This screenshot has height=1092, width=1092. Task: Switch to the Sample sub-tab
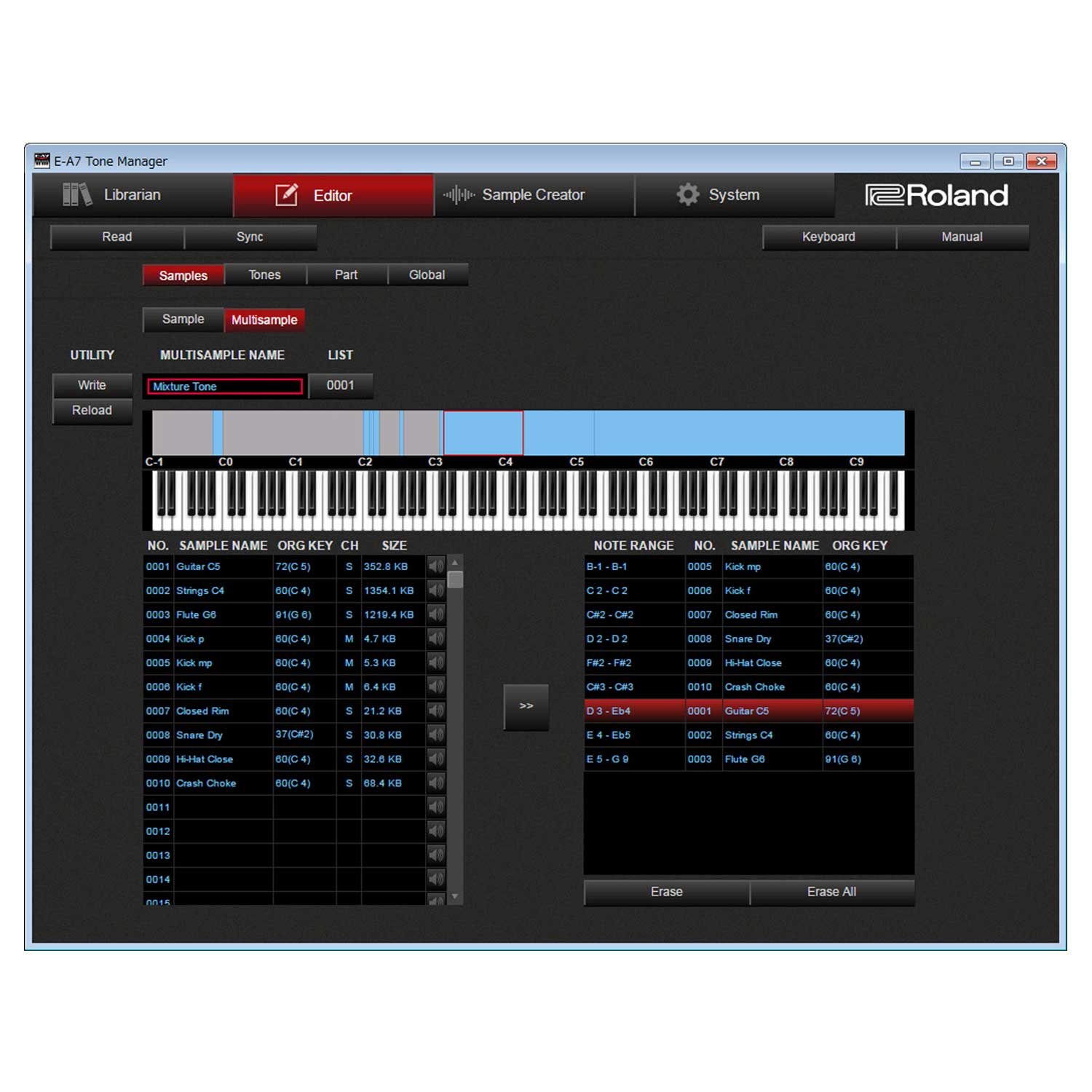[x=183, y=320]
